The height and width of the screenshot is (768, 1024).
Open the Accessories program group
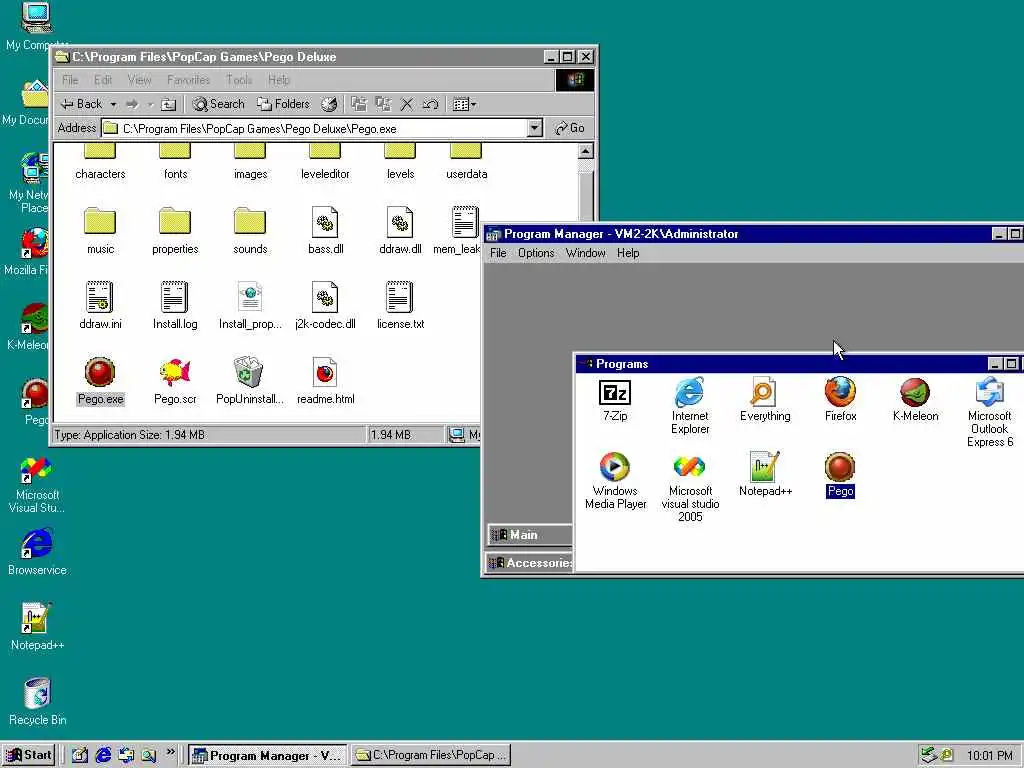(x=530, y=563)
